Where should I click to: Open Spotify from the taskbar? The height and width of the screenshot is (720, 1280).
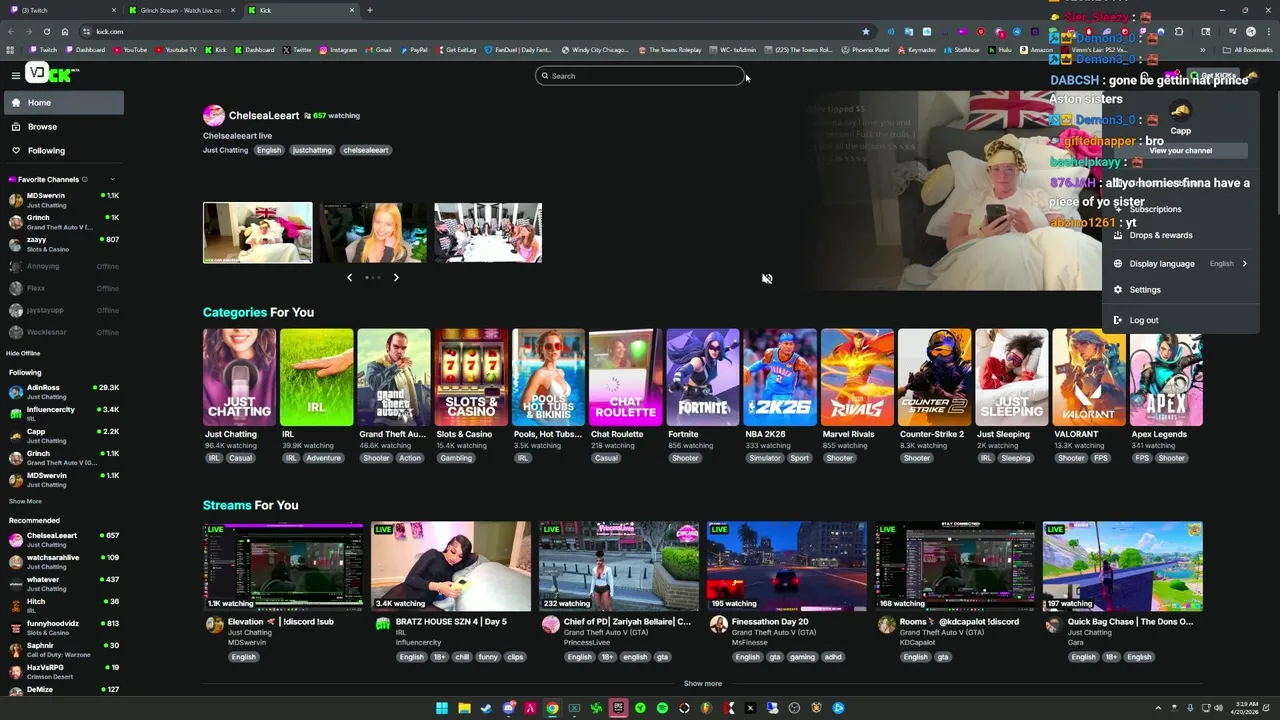coord(662,708)
